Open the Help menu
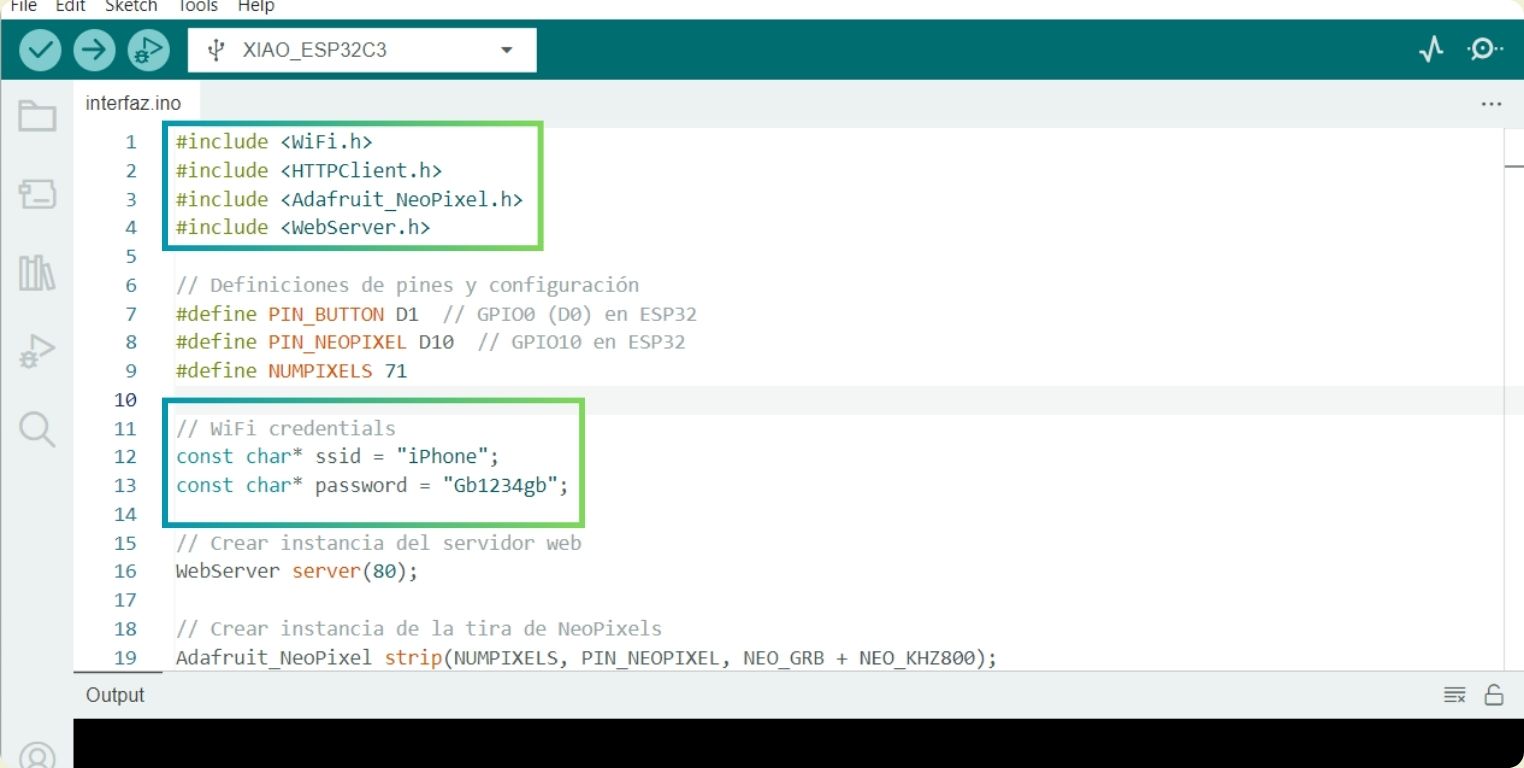This screenshot has width=1524, height=768. click(256, 6)
